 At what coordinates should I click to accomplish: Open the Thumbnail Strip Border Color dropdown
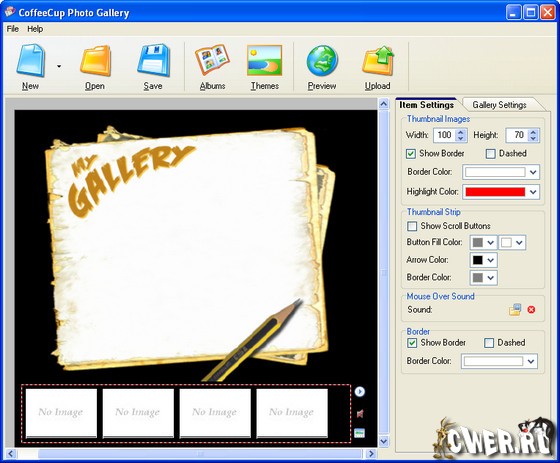[483, 277]
